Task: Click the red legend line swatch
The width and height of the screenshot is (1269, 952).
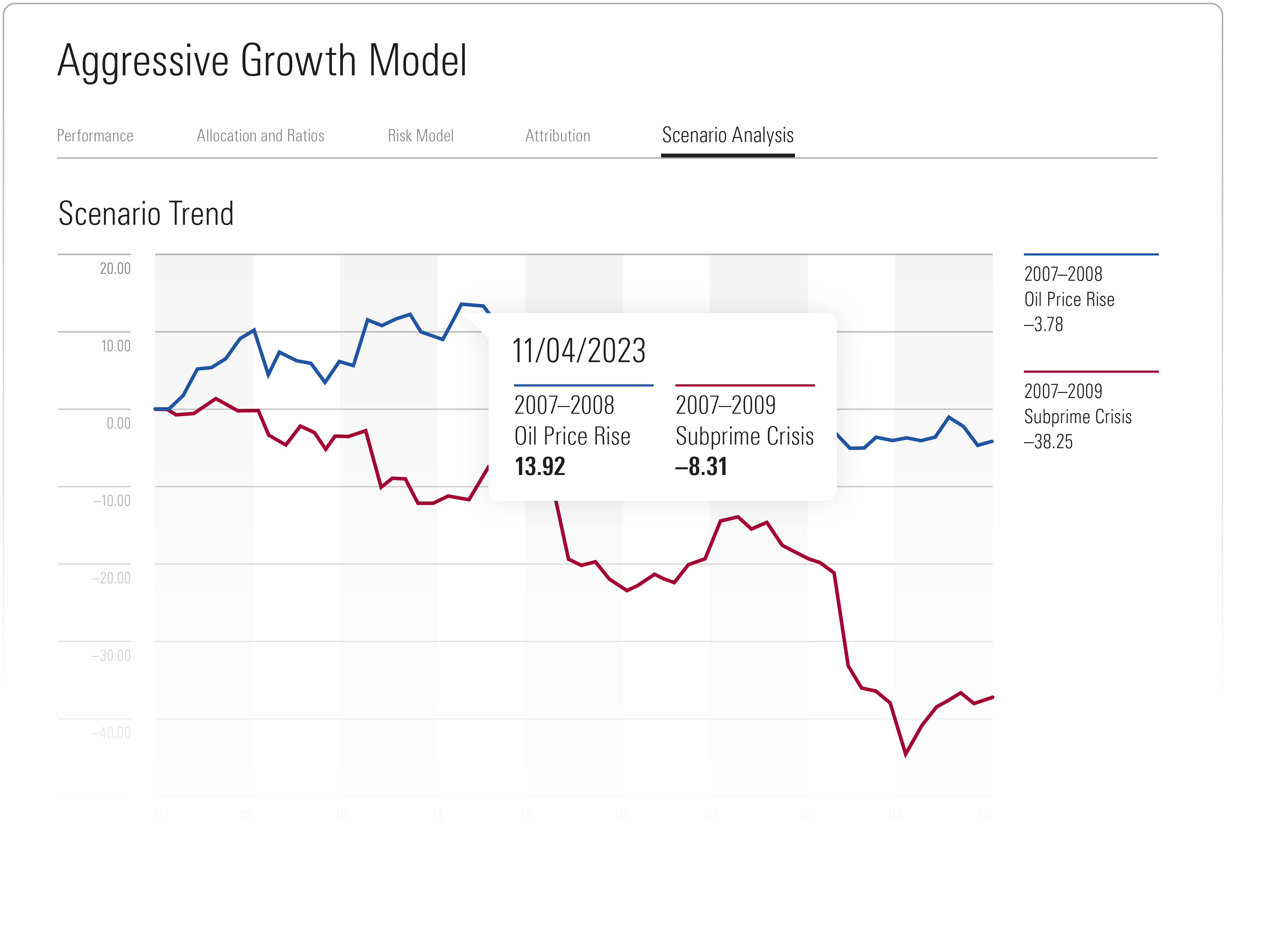Action: 1090,371
